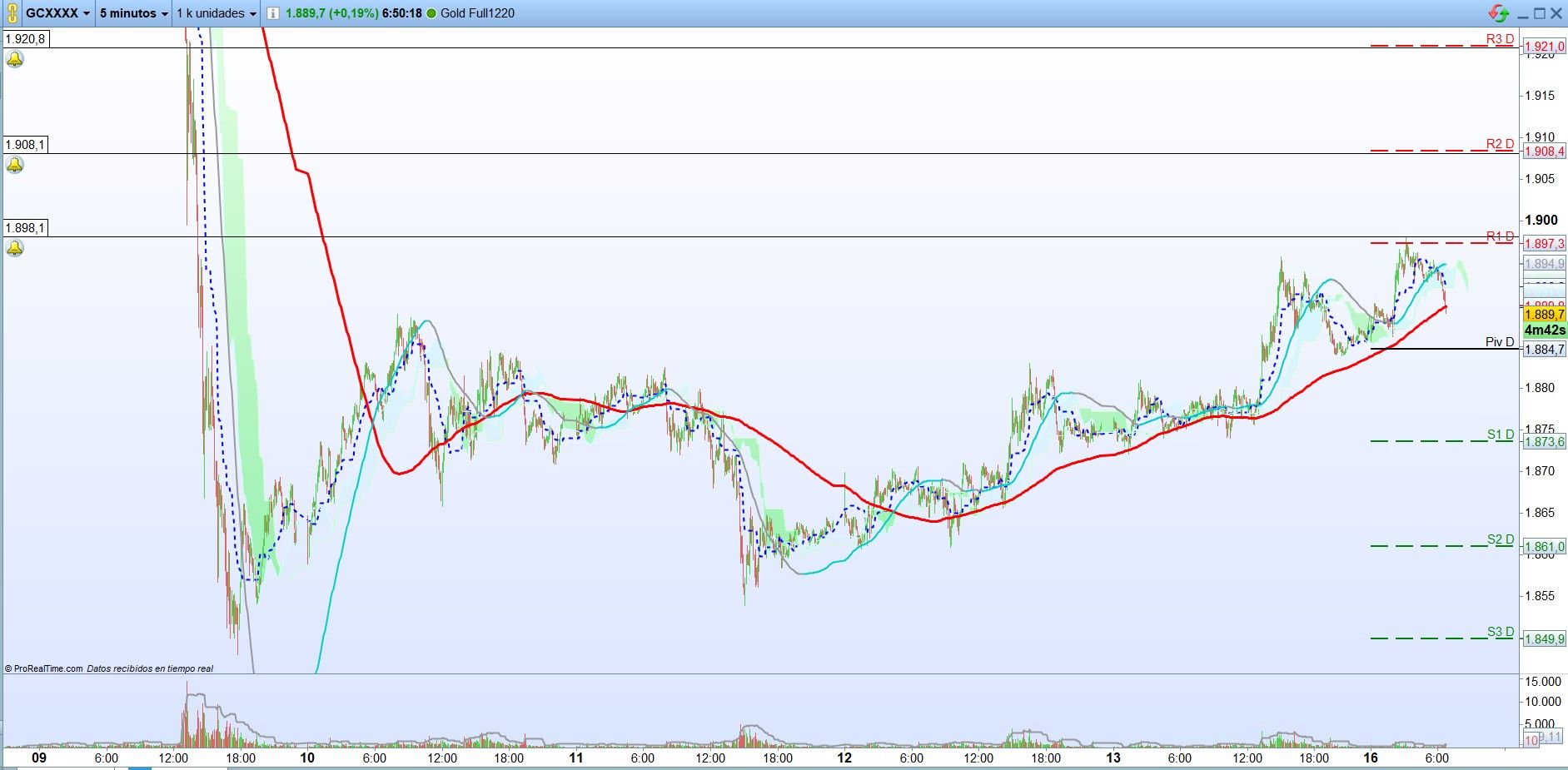The height and width of the screenshot is (770, 1568).
Task: Click the red 10 volume value tag
Action: click(1531, 740)
